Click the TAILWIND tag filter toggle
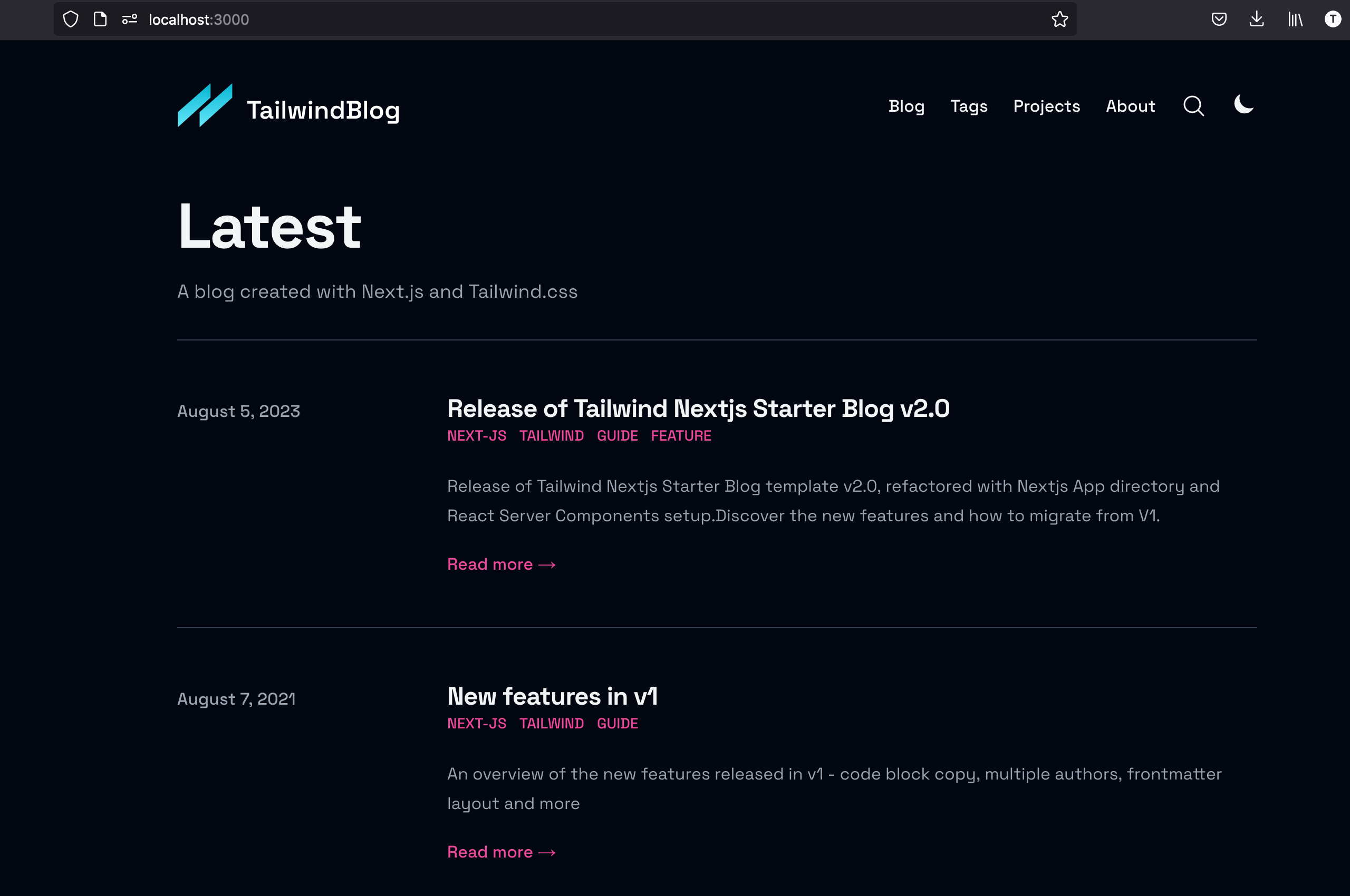1350x896 pixels. click(x=552, y=436)
